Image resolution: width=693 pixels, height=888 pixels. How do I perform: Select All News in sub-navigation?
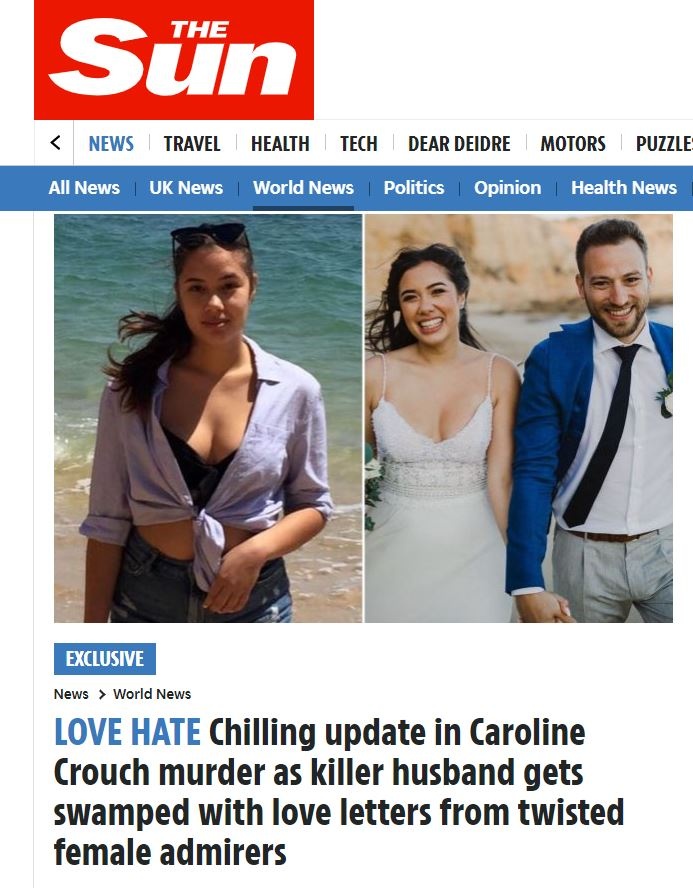tap(84, 187)
